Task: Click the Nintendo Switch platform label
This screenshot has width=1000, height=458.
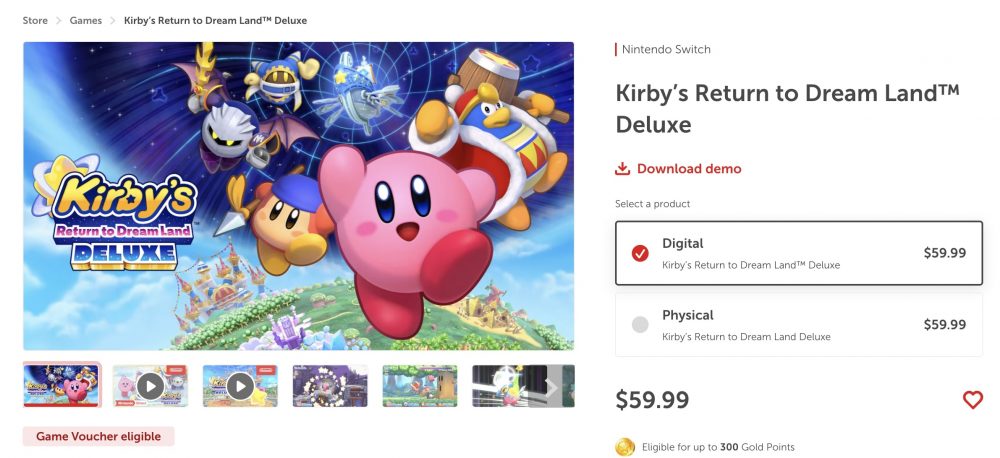Action: (666, 49)
